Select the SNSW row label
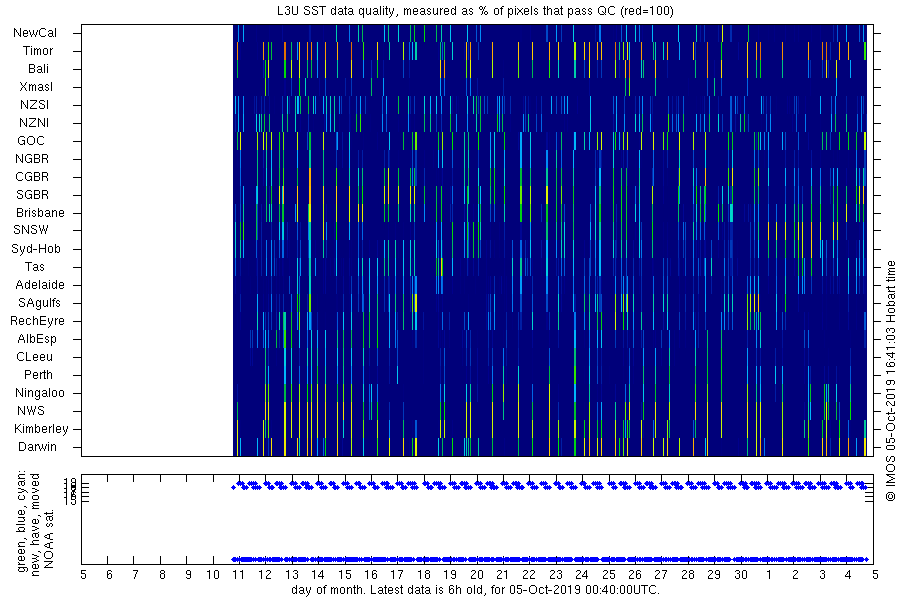This screenshot has width=900, height=600. pos(31,230)
